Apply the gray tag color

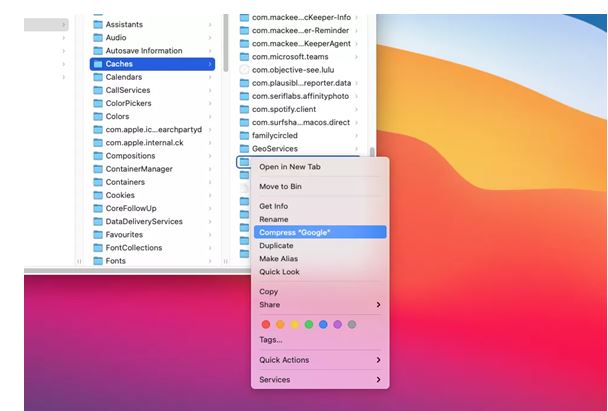(x=352, y=325)
